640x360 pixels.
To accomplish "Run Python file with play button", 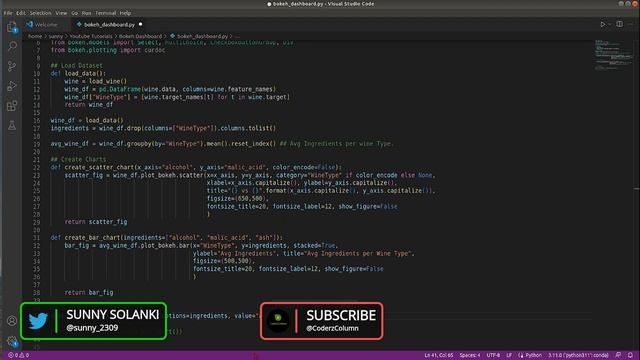I will click(602, 24).
